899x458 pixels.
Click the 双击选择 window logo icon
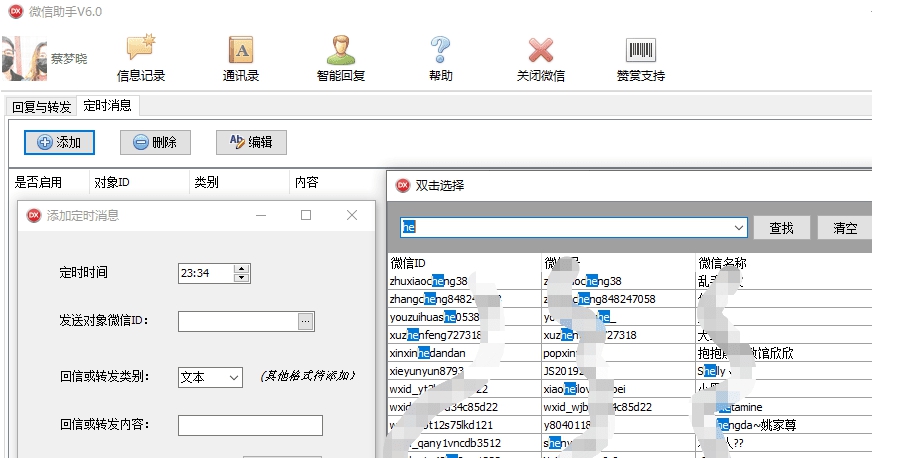pos(404,185)
